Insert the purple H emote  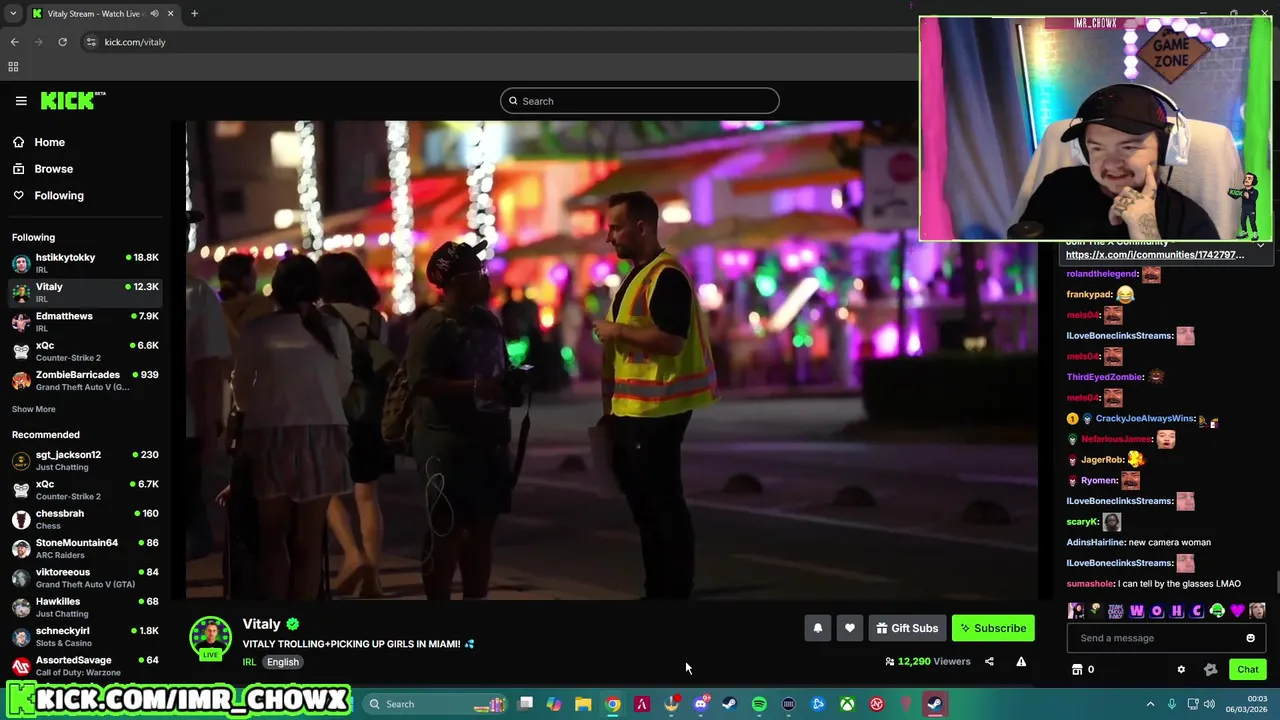1177,611
